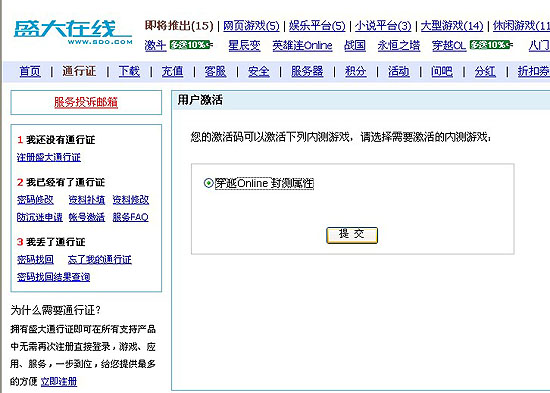Click the 立即注册 link
Viewport: 550px width, 393px height.
(x=59, y=381)
